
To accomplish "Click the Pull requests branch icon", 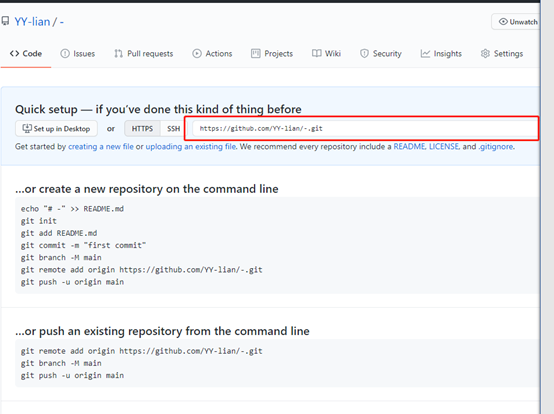I will (x=118, y=54).
